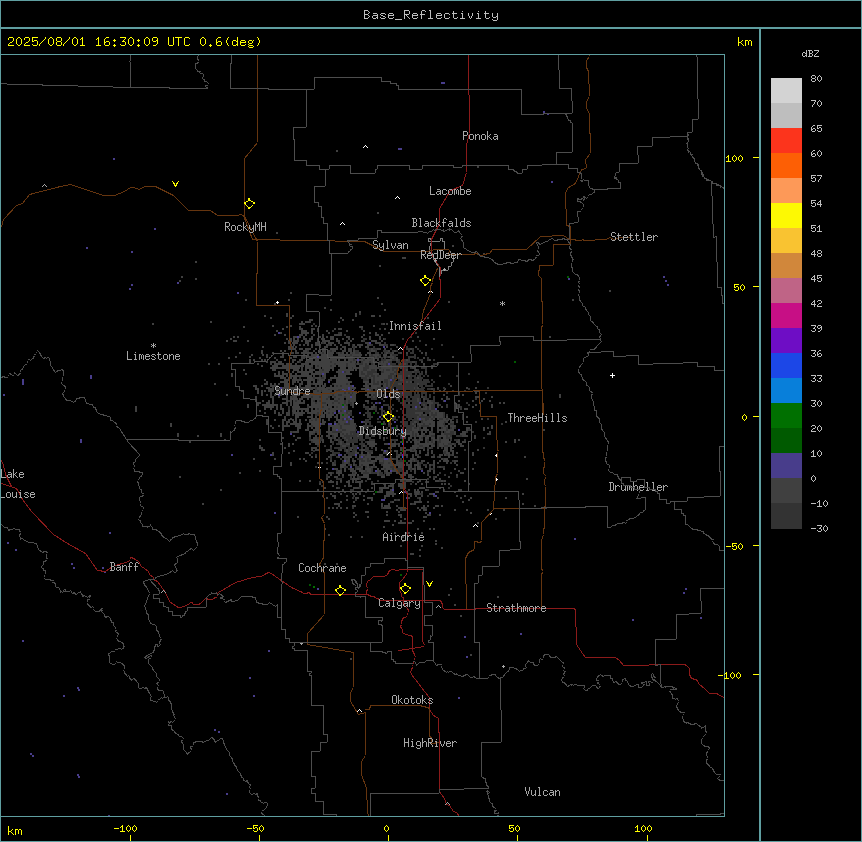Screen dimensions: 862x842
Task: Click the dBZ legend heading
Action: pos(810,53)
